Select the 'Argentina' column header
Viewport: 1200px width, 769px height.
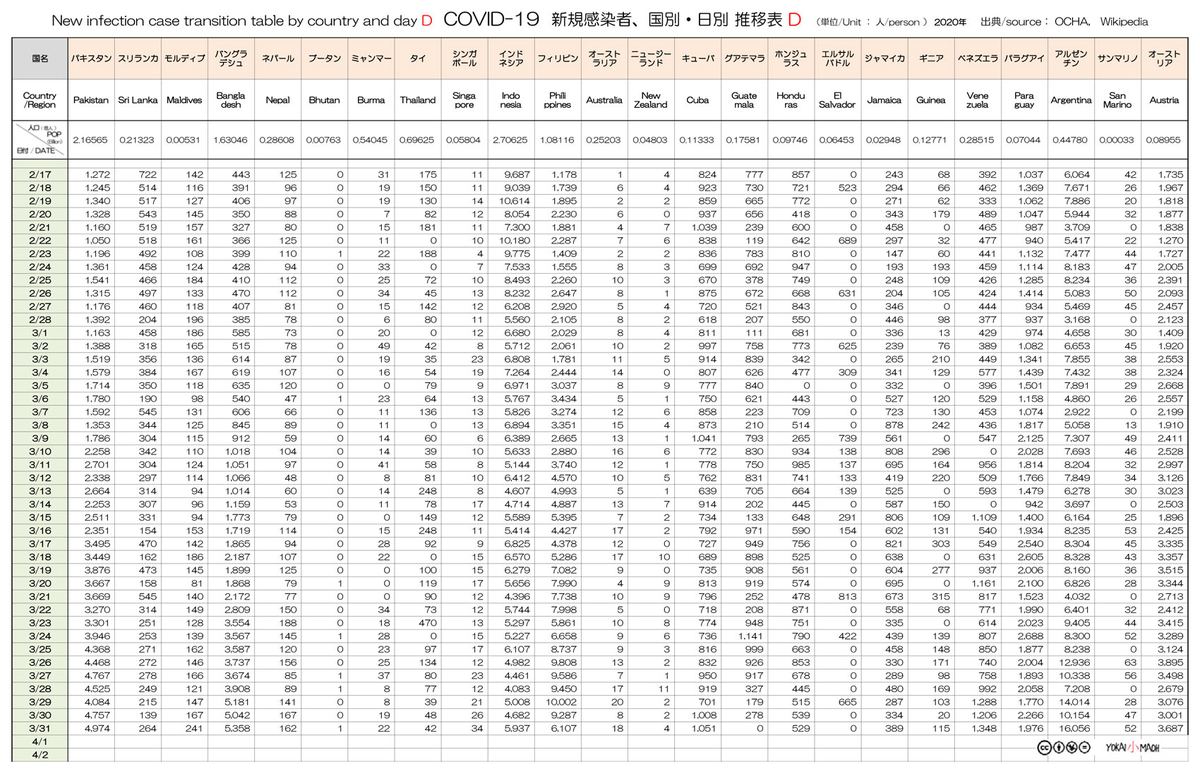1071,101
